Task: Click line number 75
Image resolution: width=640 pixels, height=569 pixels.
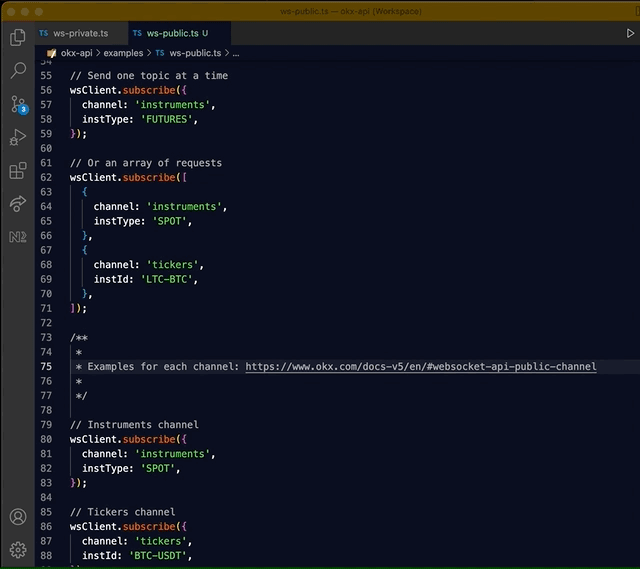Action: (46, 367)
